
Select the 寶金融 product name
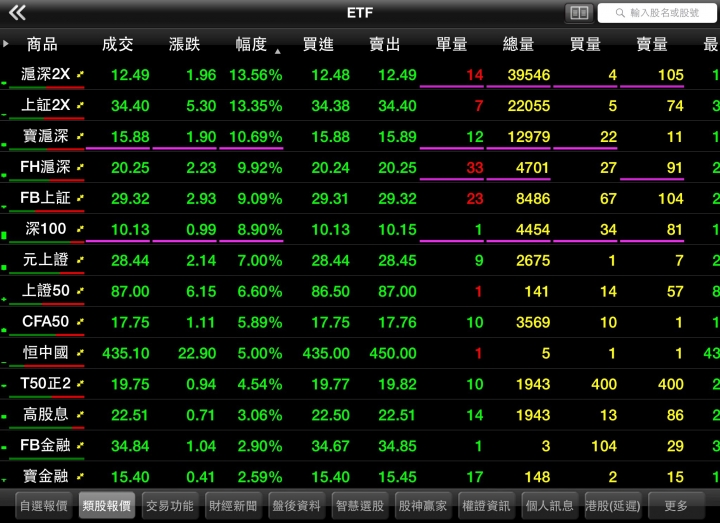click(45, 477)
